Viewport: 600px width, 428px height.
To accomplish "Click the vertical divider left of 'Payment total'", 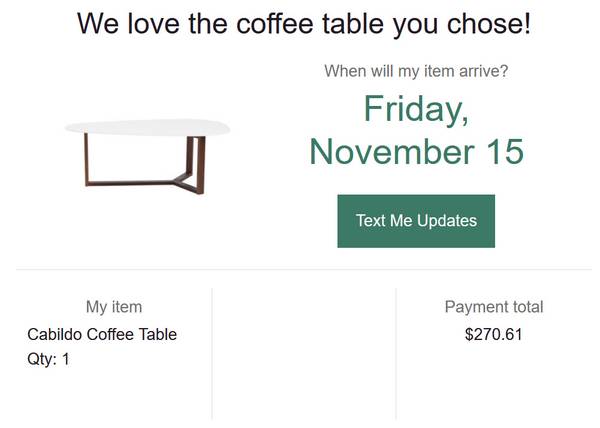I will (x=396, y=352).
